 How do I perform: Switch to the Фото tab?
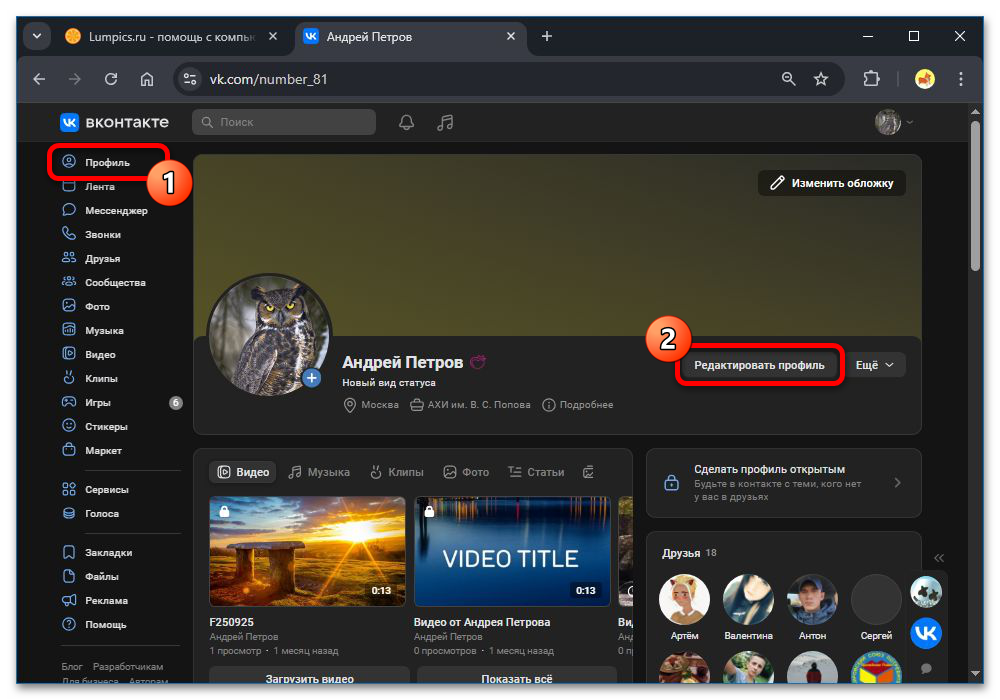click(466, 472)
